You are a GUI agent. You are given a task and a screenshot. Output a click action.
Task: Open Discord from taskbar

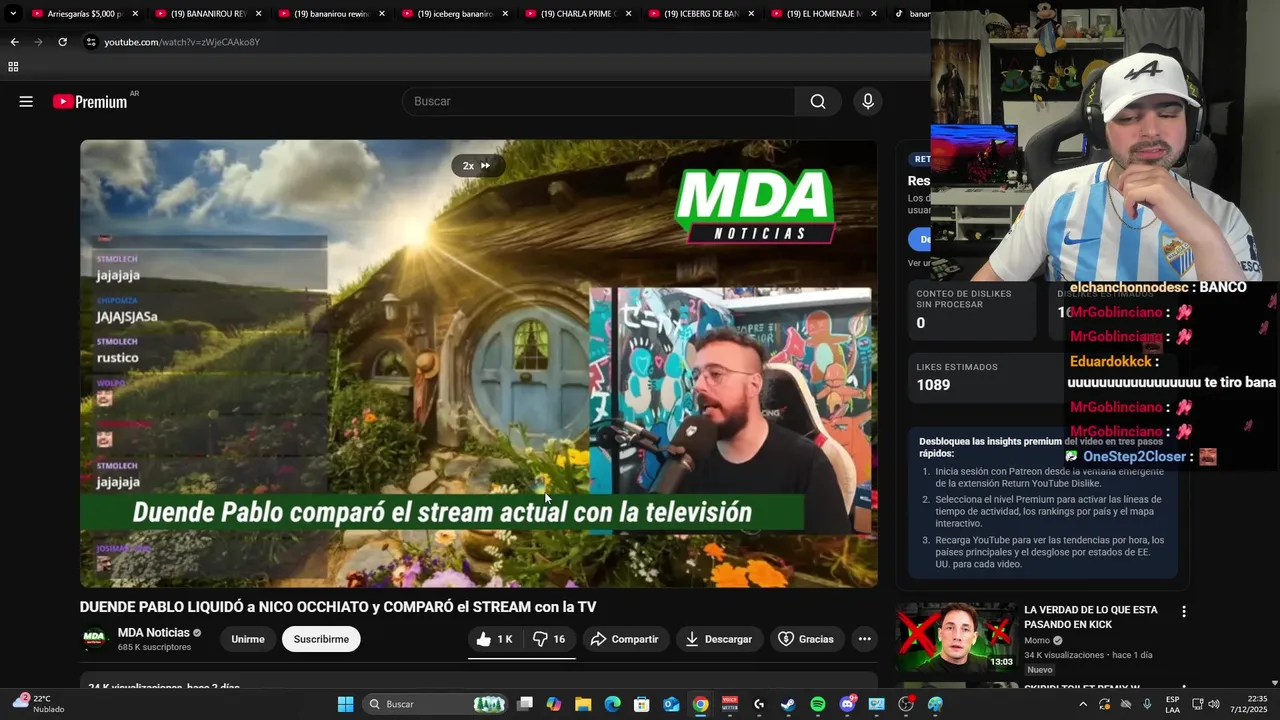[x=847, y=704]
